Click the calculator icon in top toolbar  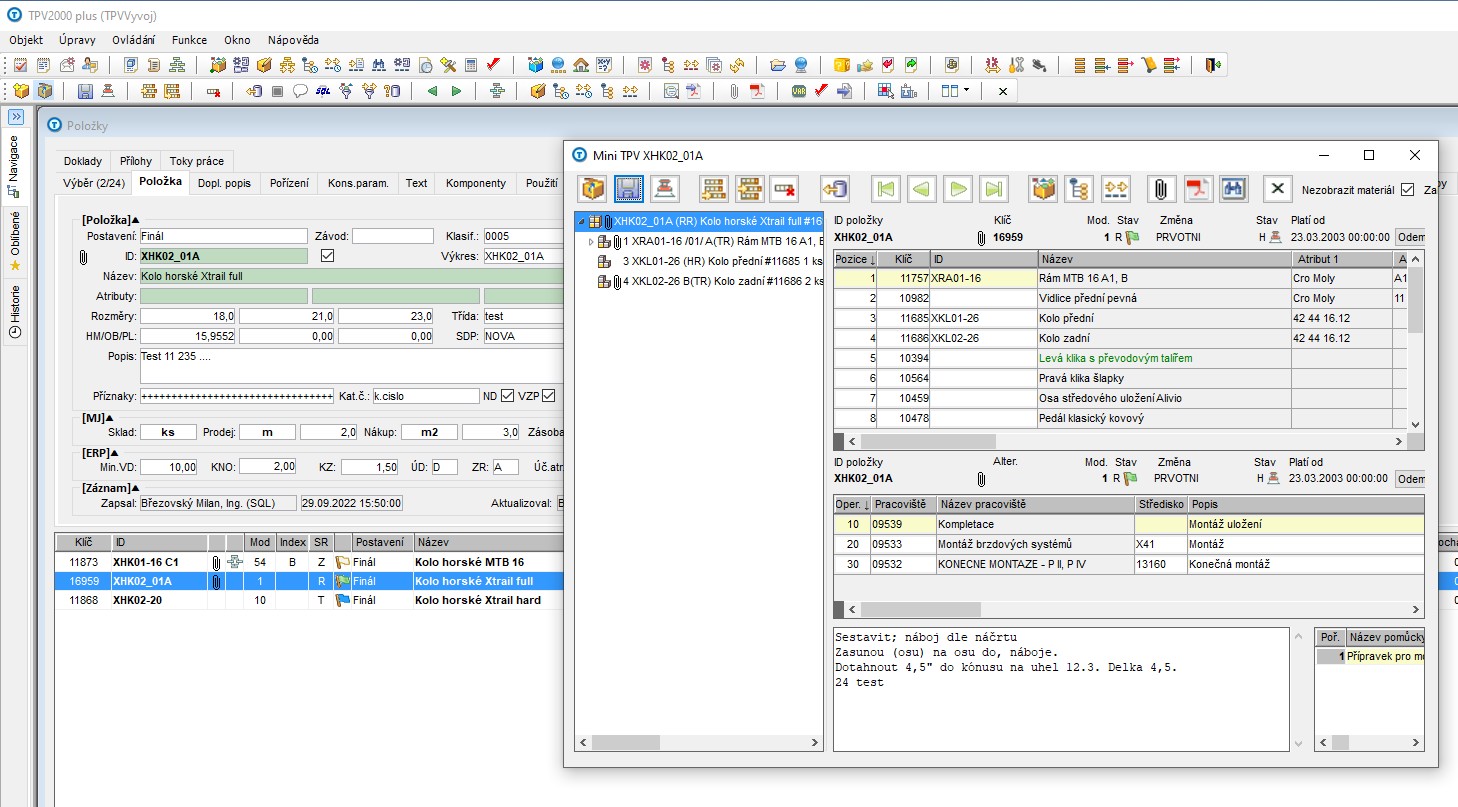point(471,65)
